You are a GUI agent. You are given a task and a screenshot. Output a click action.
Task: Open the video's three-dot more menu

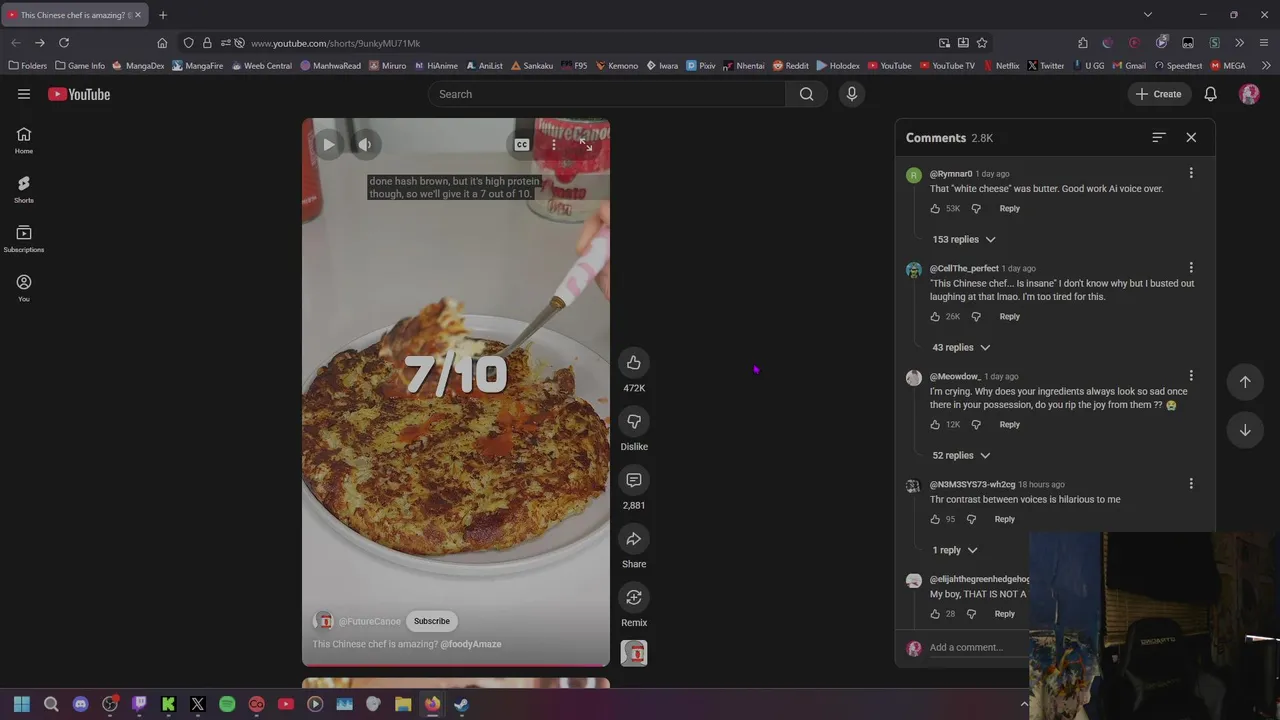tap(554, 145)
